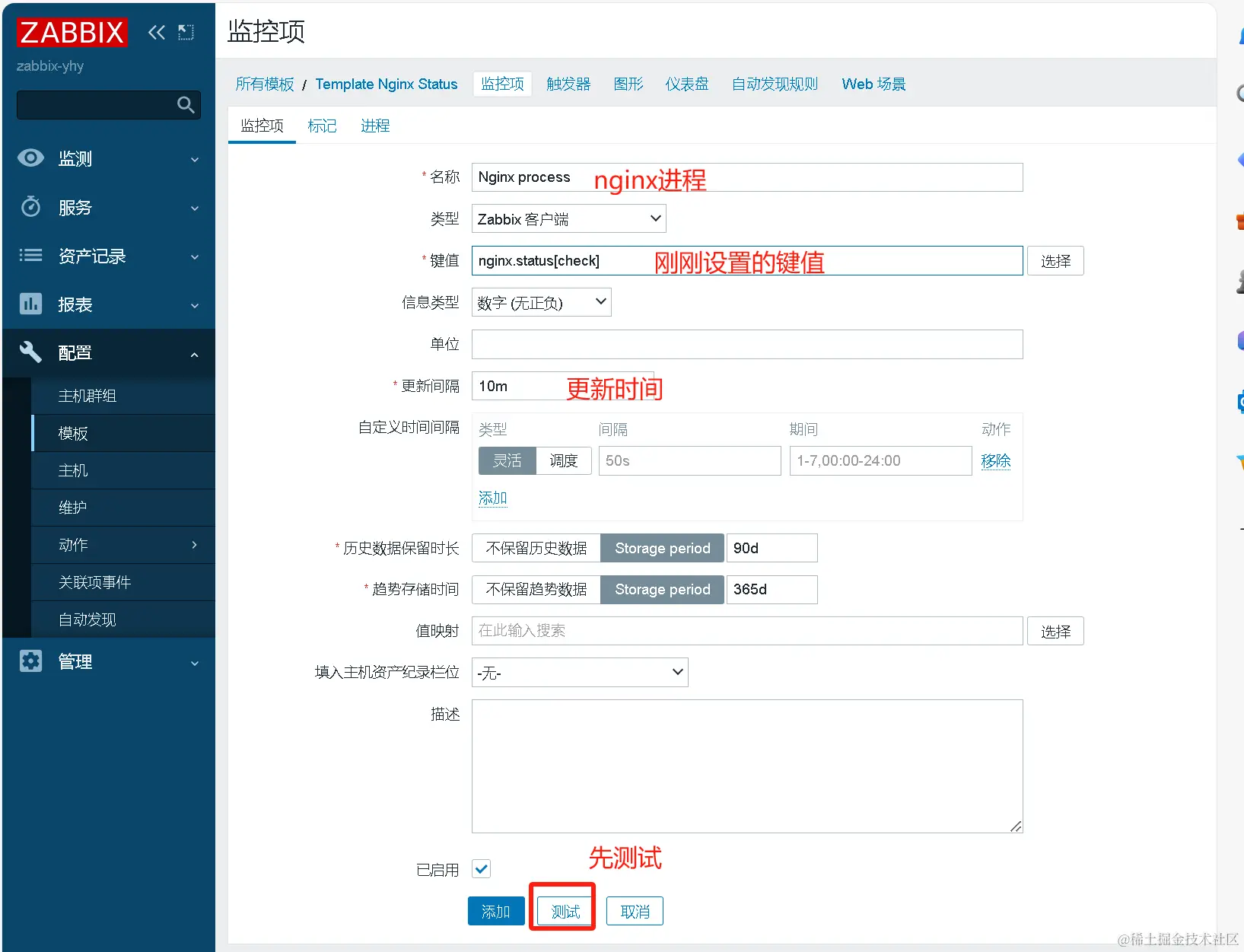Switch to the 进程 form tab
This screenshot has width=1244, height=952.
[375, 126]
